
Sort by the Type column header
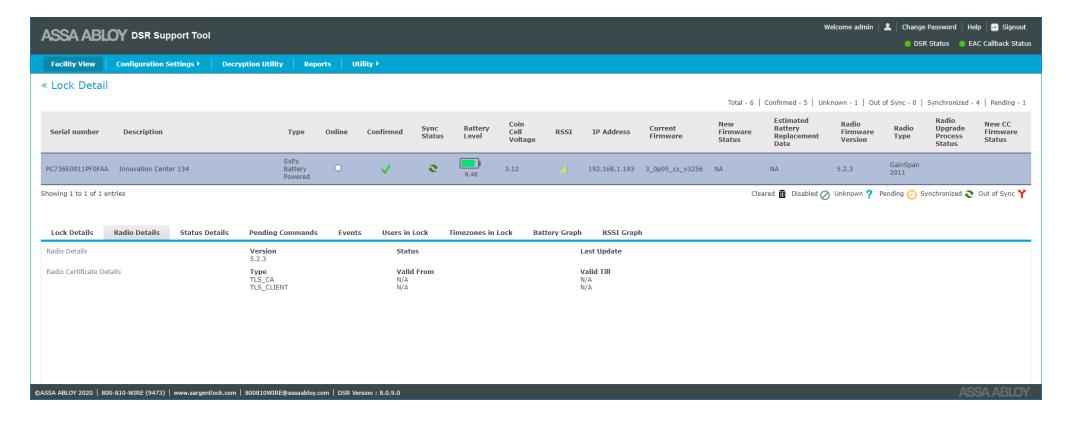(x=296, y=132)
